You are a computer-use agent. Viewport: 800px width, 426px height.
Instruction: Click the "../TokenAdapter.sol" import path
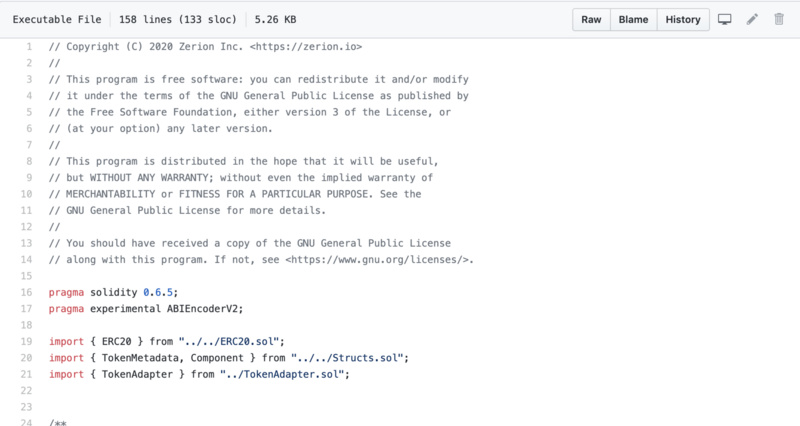282,374
